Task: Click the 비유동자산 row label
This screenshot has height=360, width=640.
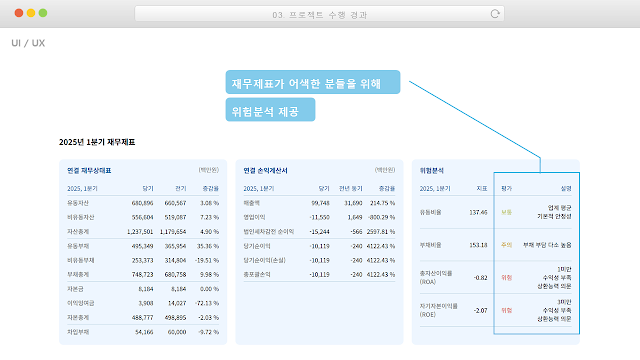Action: click(80, 217)
